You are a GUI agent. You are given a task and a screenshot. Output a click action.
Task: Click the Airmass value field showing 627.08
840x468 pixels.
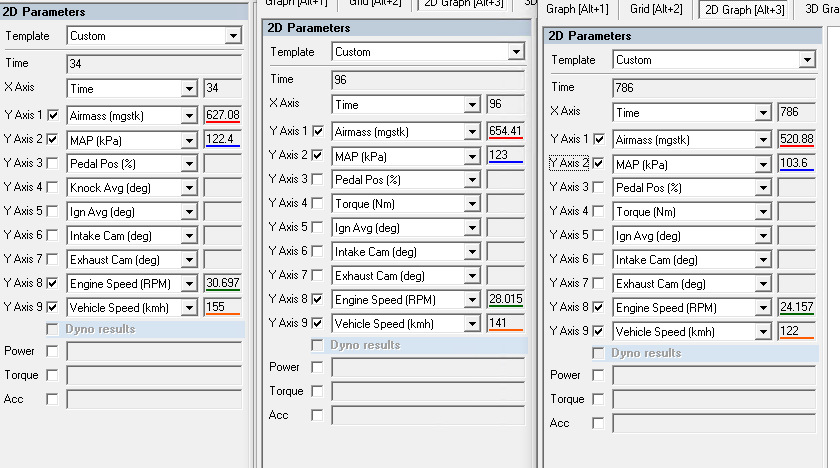(x=222, y=115)
